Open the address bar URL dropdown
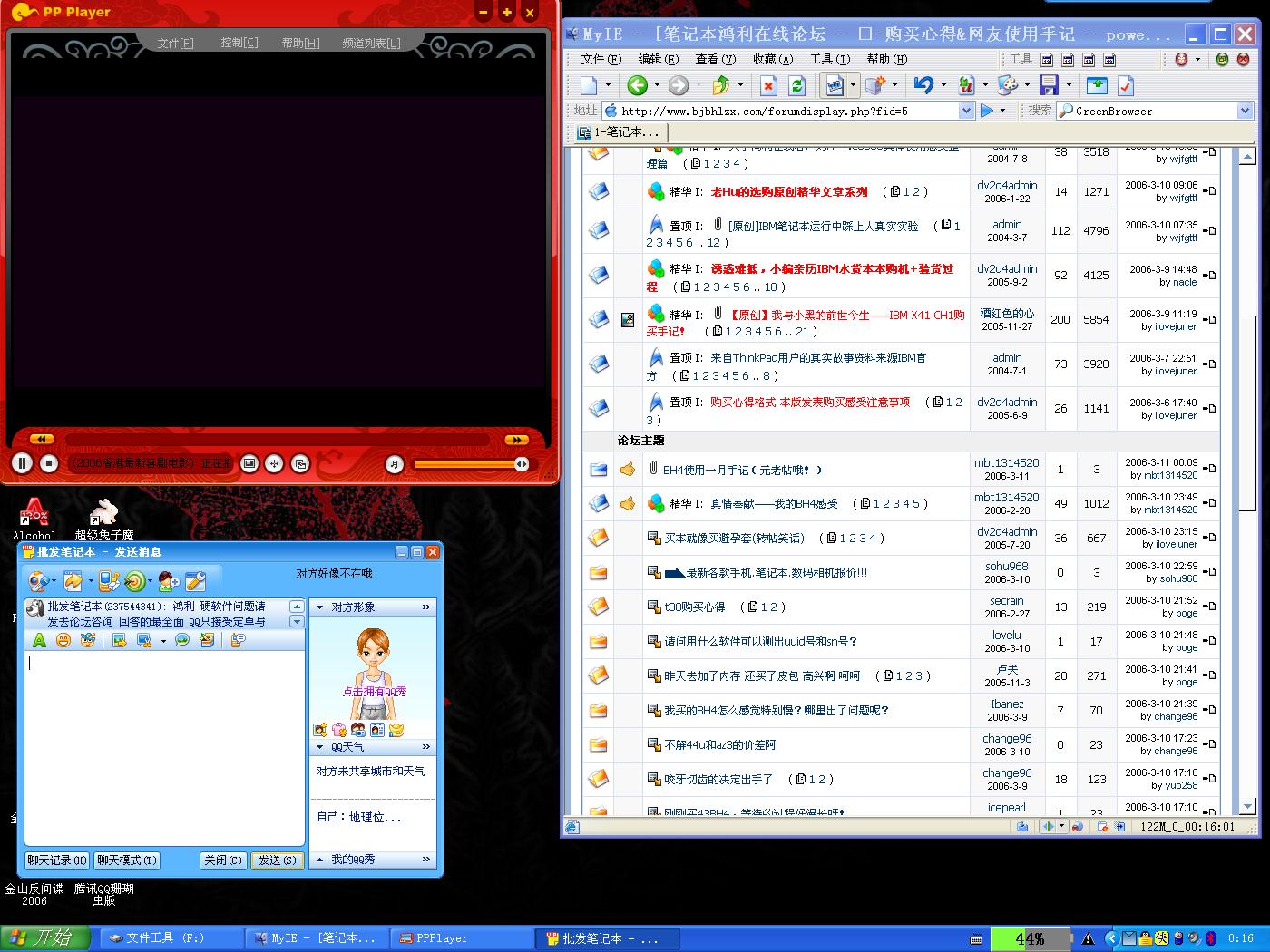The width and height of the screenshot is (1270, 952). tap(965, 111)
